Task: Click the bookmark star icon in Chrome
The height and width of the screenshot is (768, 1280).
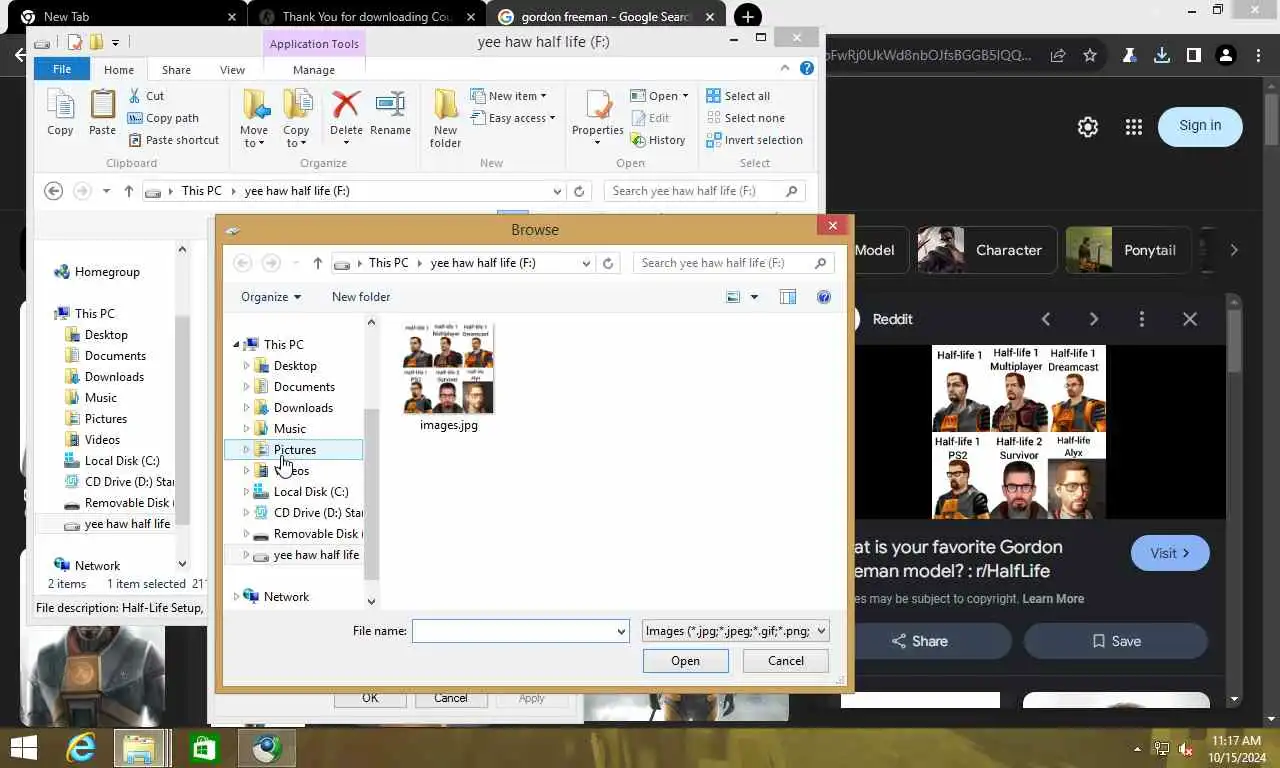Action: coord(1090,55)
